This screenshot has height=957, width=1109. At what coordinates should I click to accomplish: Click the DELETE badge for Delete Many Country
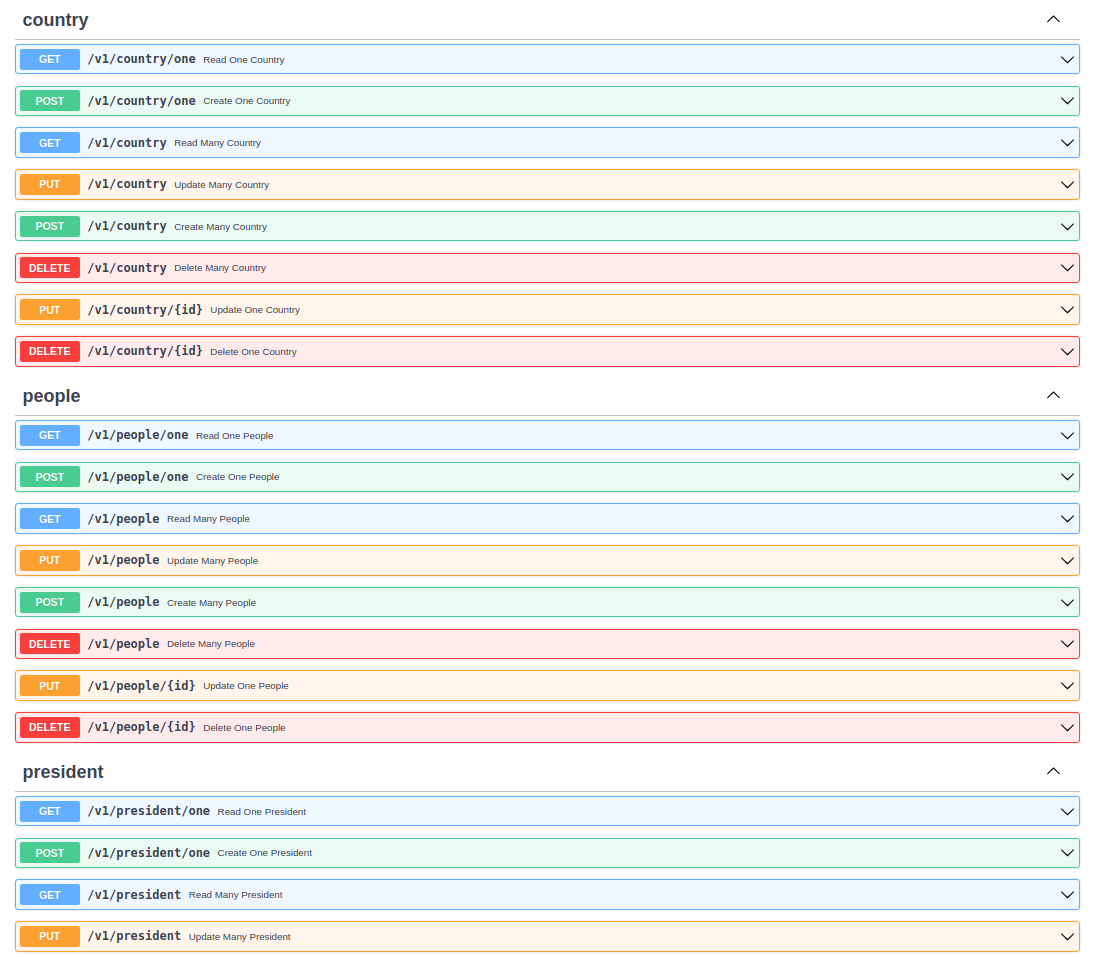coord(50,268)
